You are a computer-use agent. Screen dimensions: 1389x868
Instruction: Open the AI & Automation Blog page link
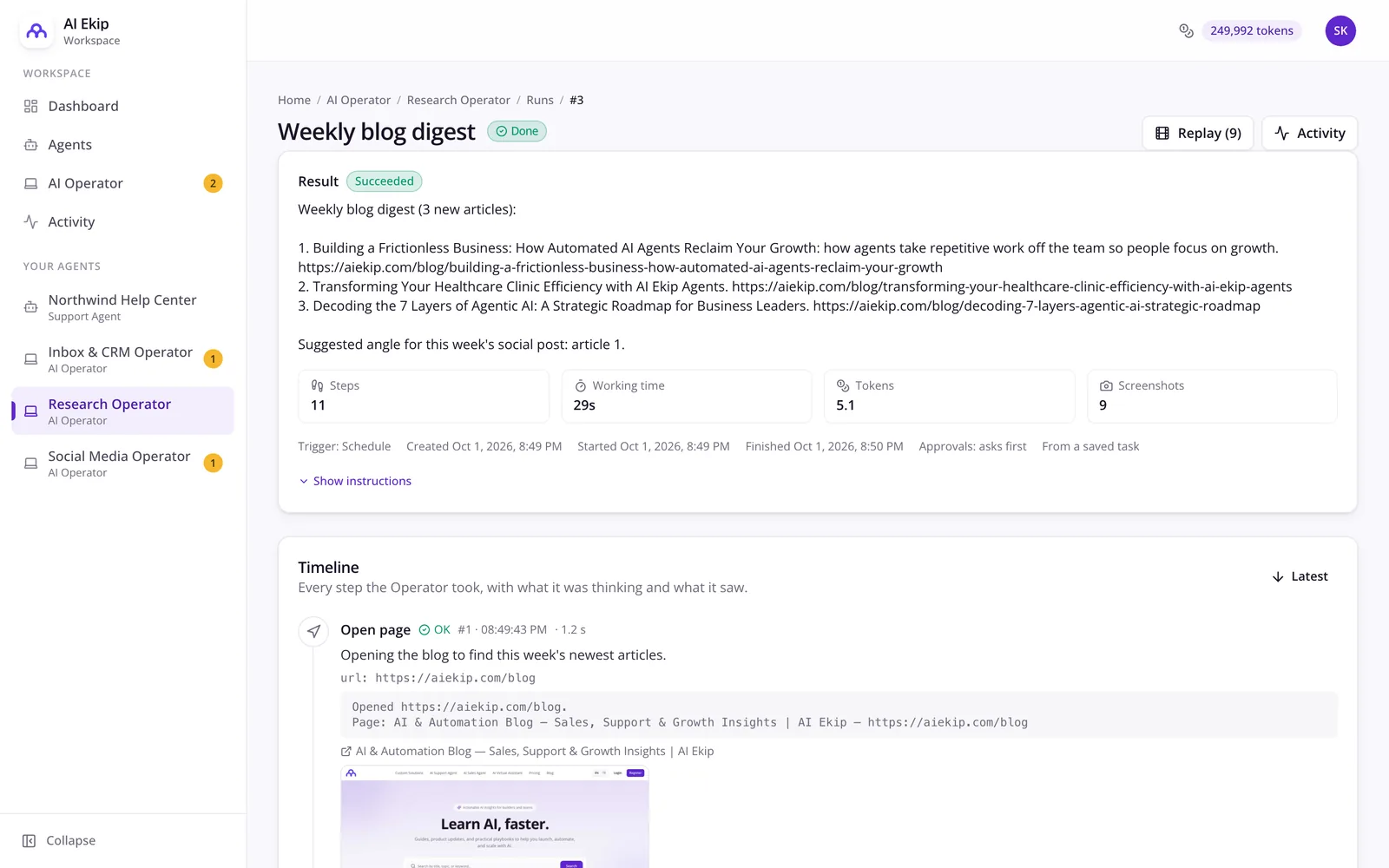[x=527, y=752]
